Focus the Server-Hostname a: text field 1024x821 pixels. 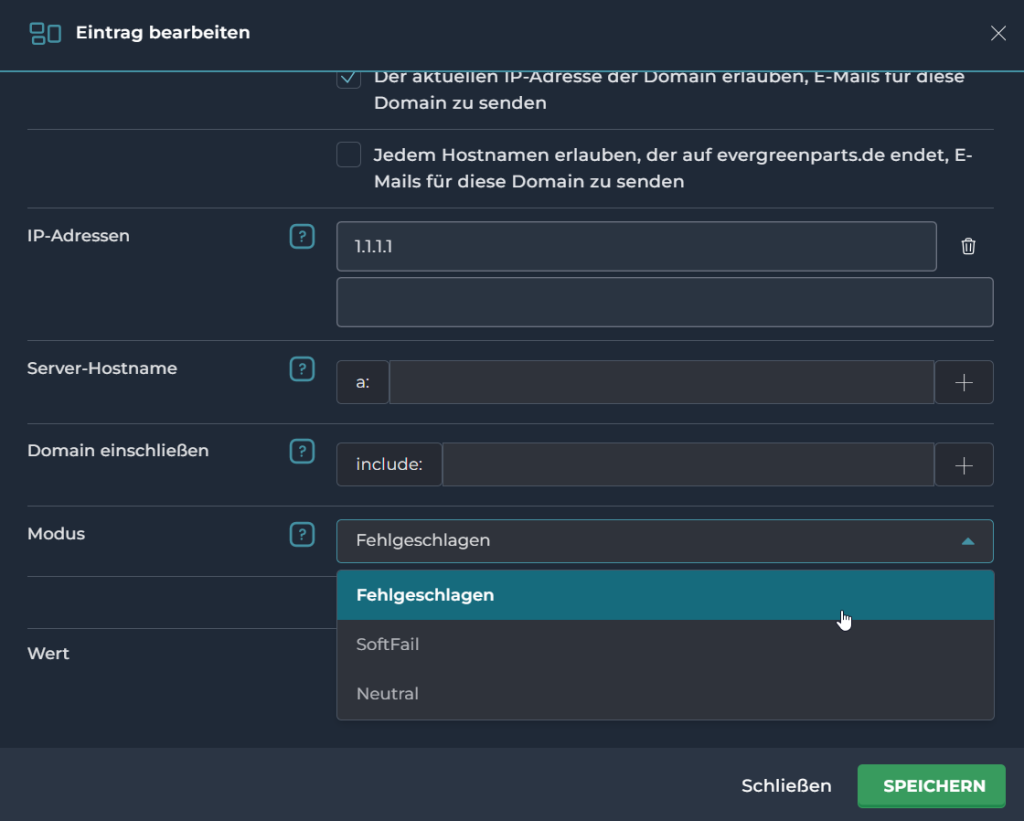[x=661, y=382]
